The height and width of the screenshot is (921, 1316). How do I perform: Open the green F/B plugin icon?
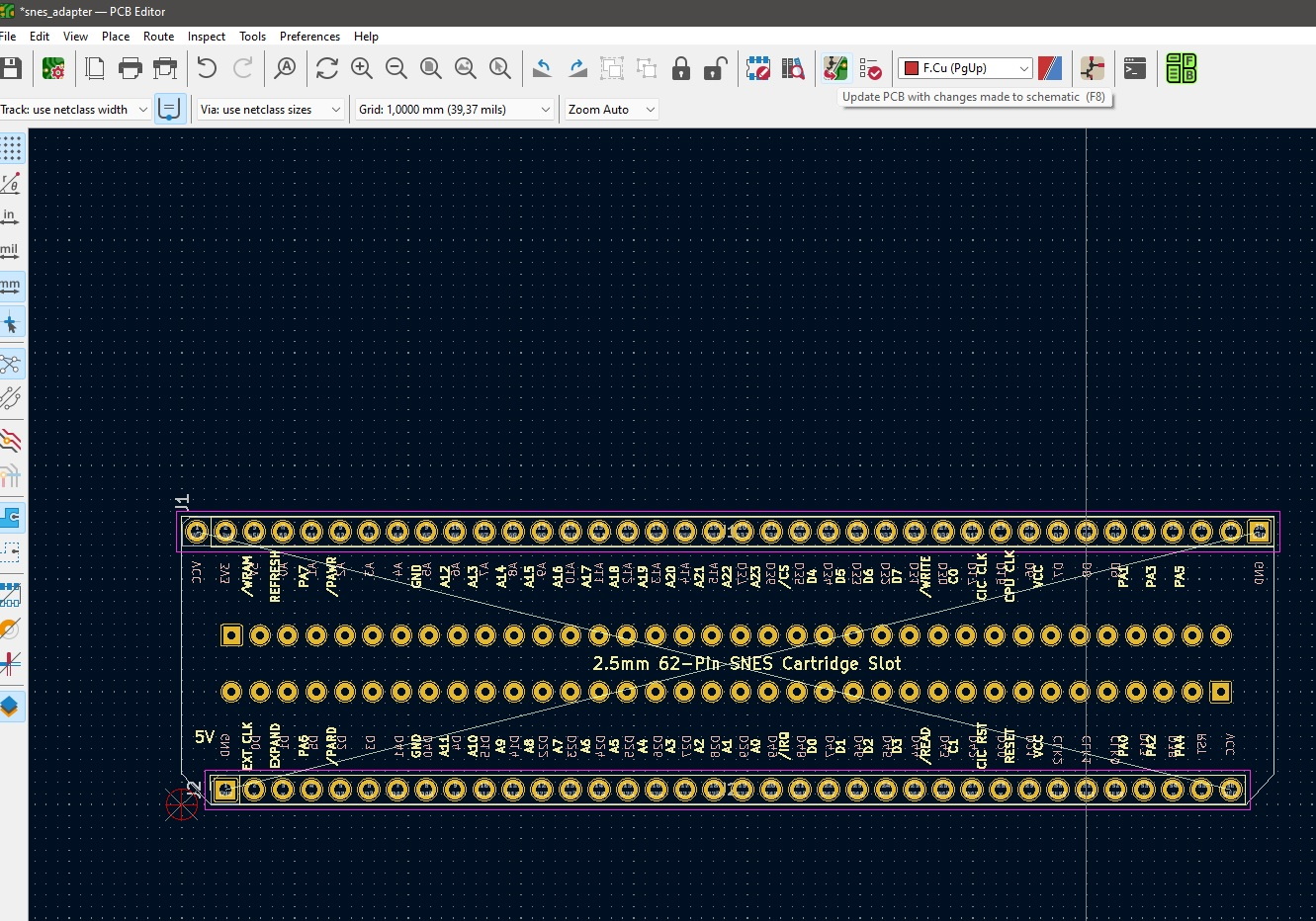click(1181, 68)
